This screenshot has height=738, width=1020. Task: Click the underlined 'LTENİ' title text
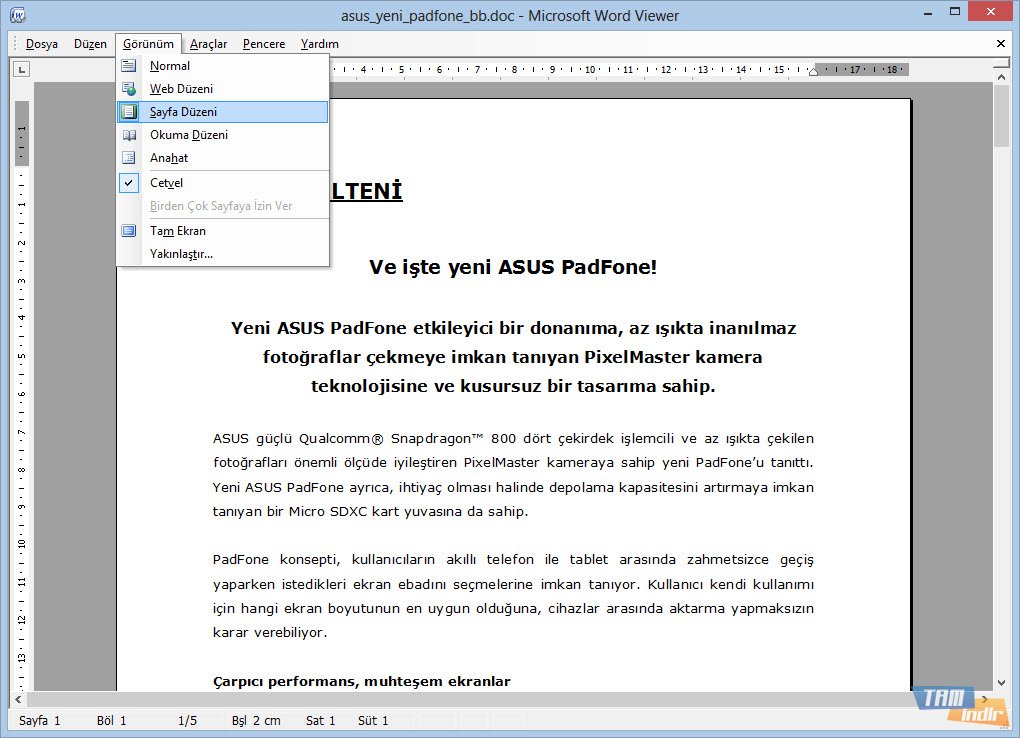(366, 191)
